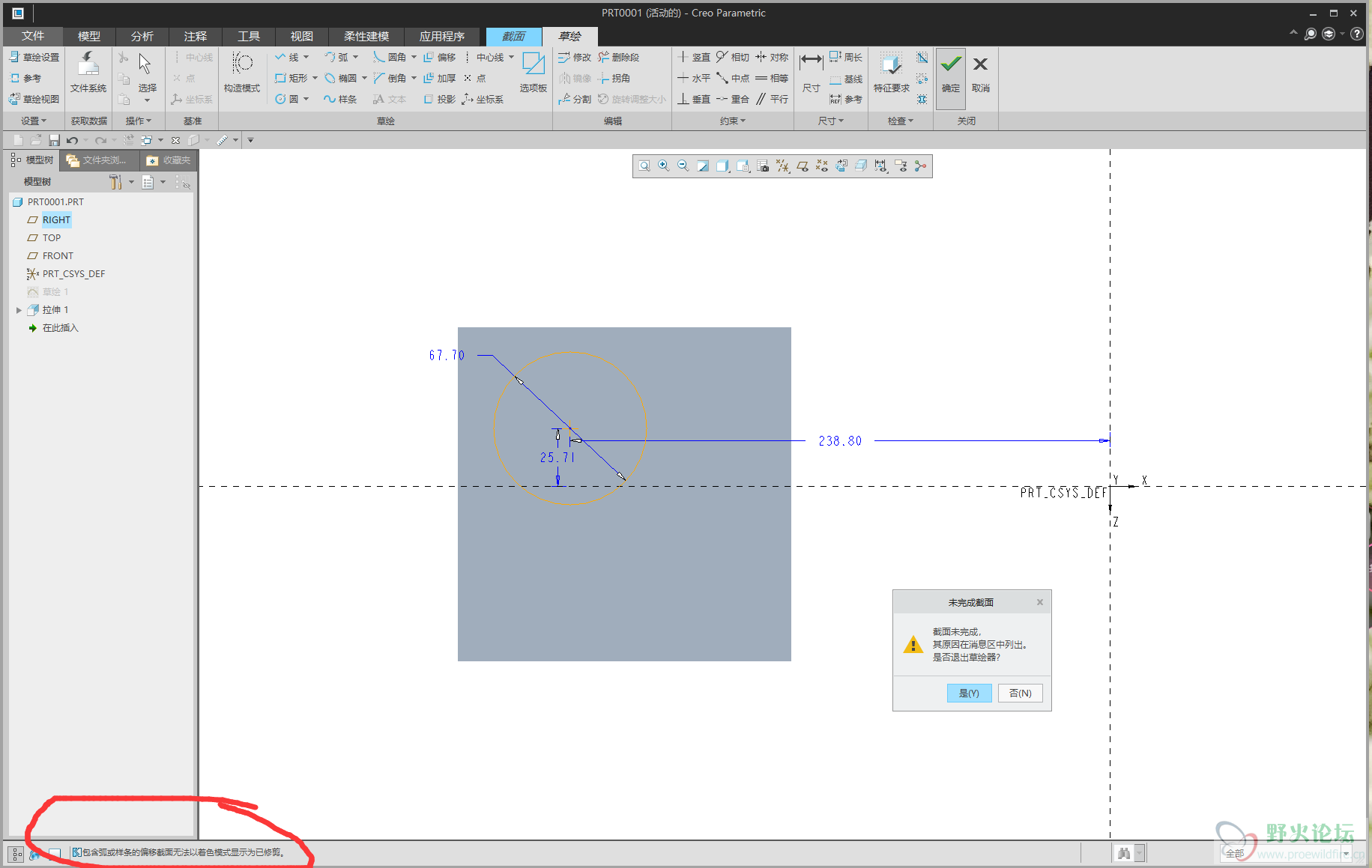Open the 弧 arc type dropdown arrow
The height and width of the screenshot is (868, 1372).
click(356, 57)
